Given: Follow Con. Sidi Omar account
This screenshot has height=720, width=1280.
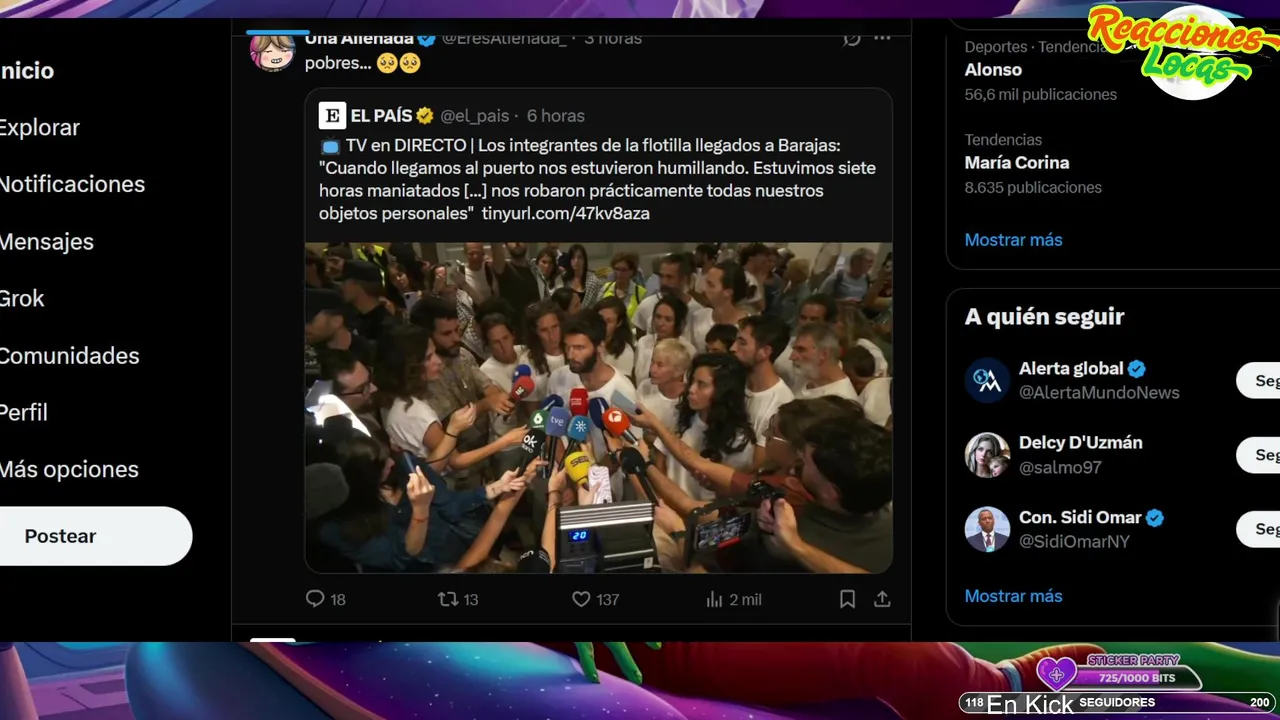Looking at the screenshot, I should [1259, 529].
